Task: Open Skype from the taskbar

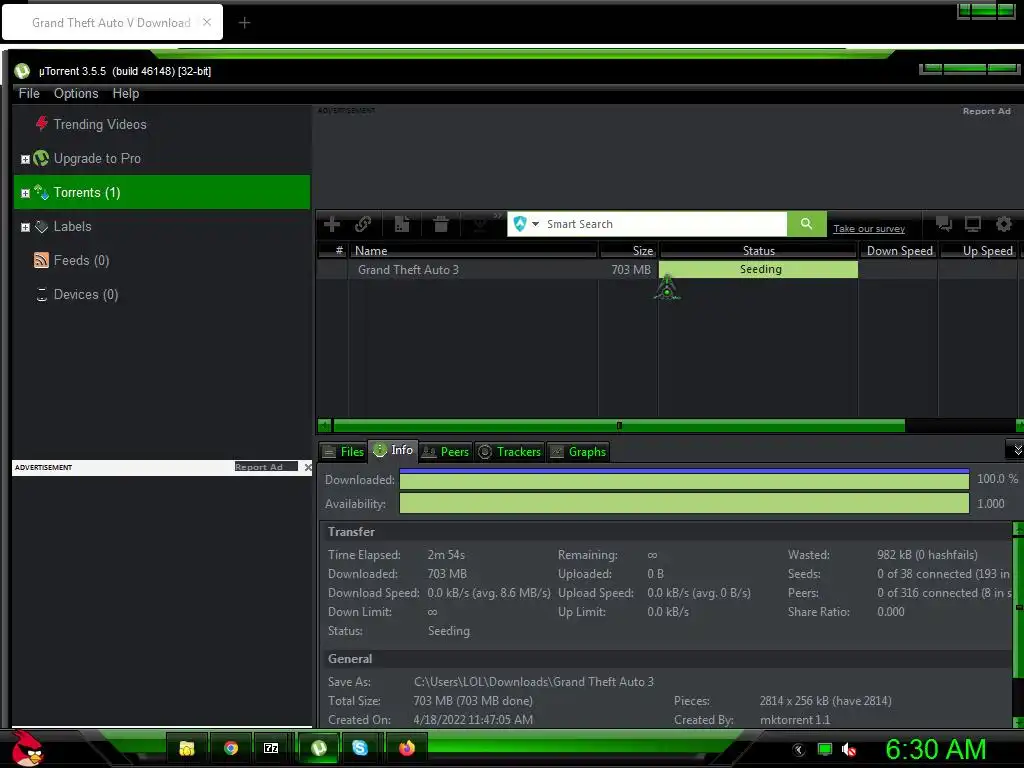Action: pos(360,748)
